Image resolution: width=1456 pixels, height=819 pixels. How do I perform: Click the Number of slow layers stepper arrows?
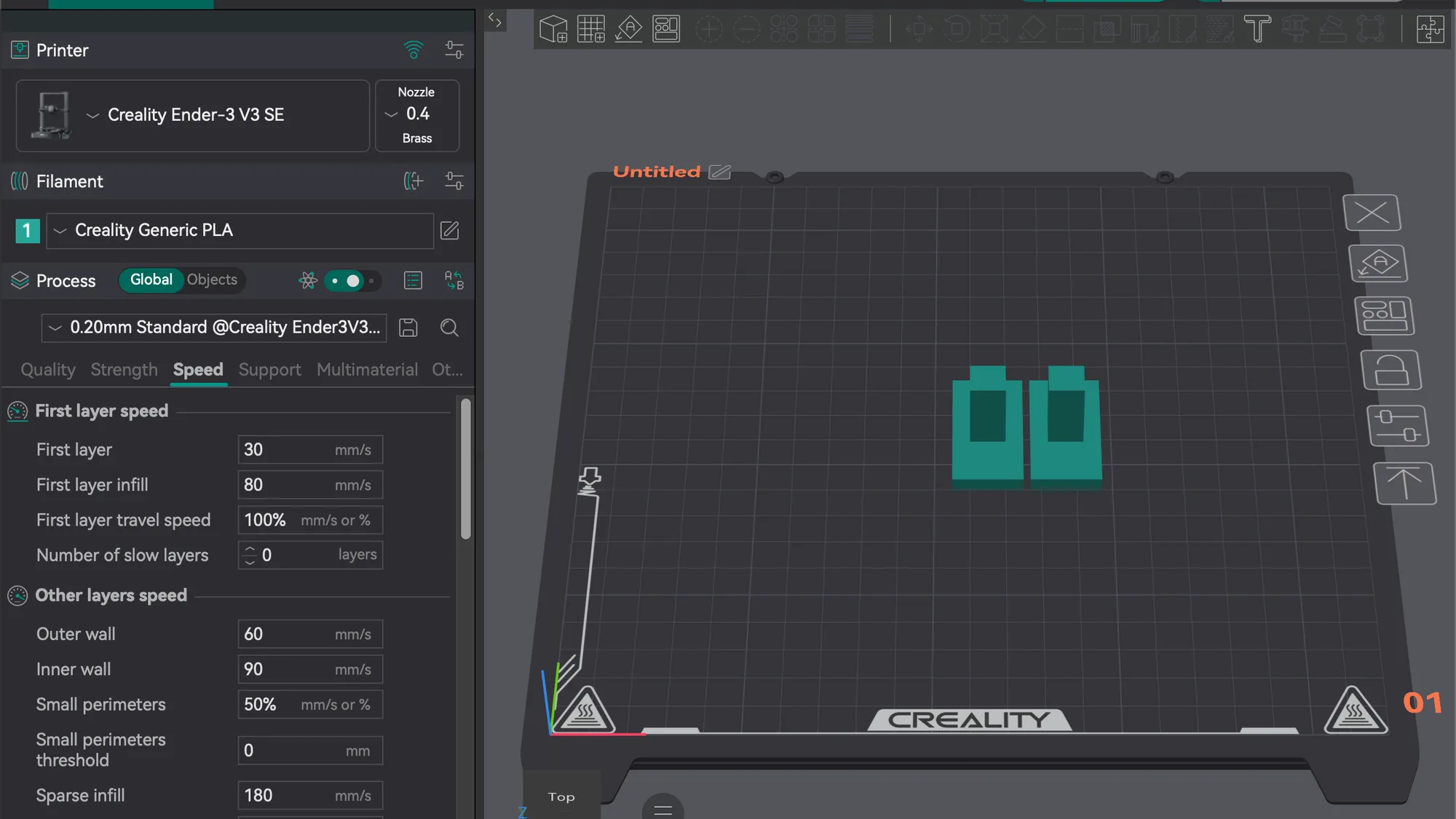pos(250,555)
